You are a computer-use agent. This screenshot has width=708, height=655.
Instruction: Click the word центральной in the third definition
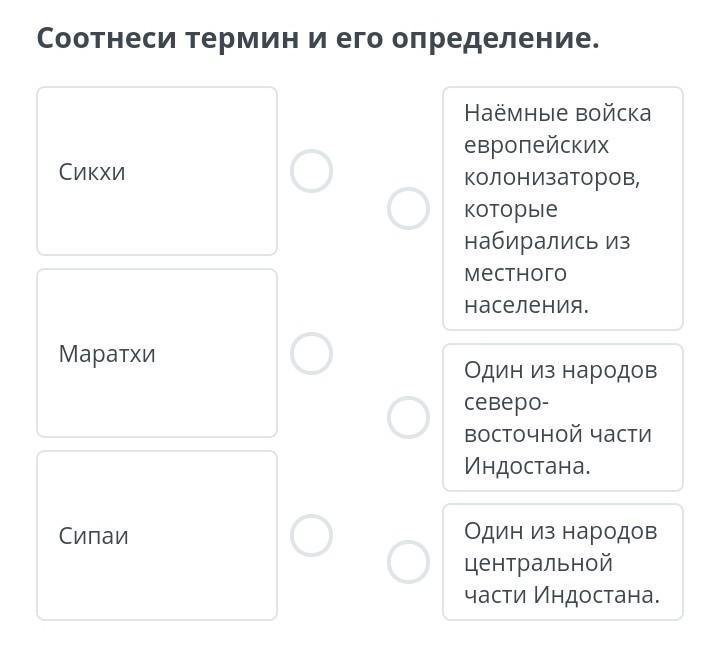[537, 563]
